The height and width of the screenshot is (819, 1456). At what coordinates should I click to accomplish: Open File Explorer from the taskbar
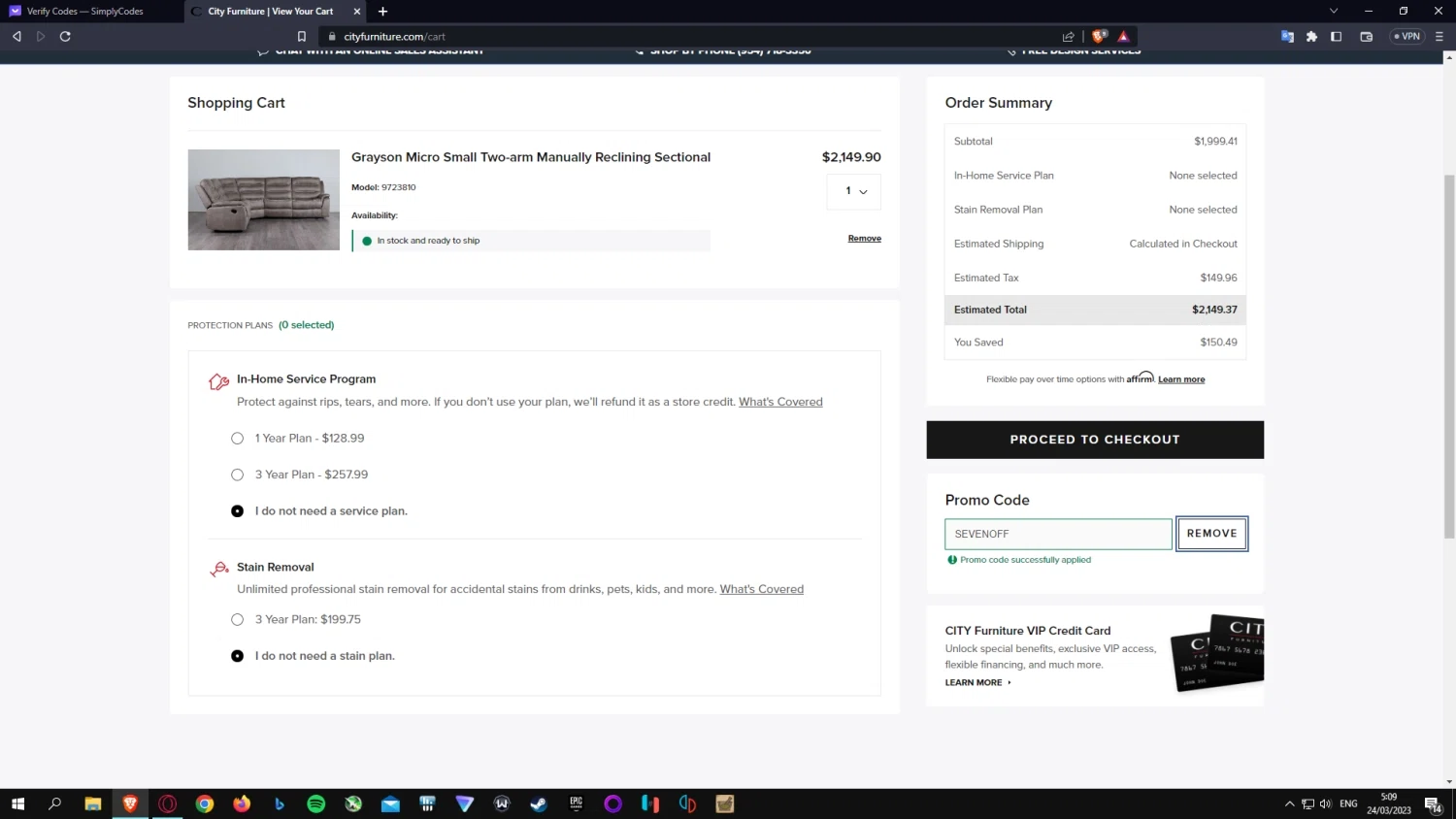93,803
